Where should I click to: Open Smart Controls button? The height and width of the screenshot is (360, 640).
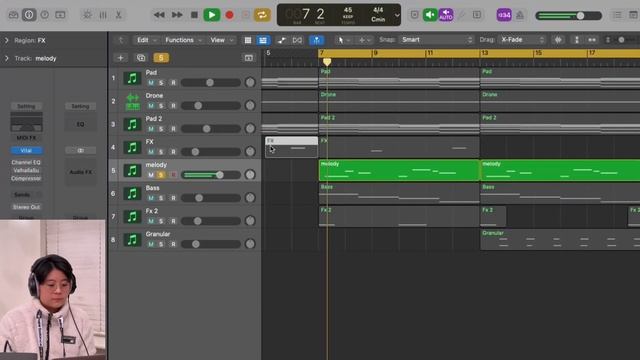(x=87, y=15)
